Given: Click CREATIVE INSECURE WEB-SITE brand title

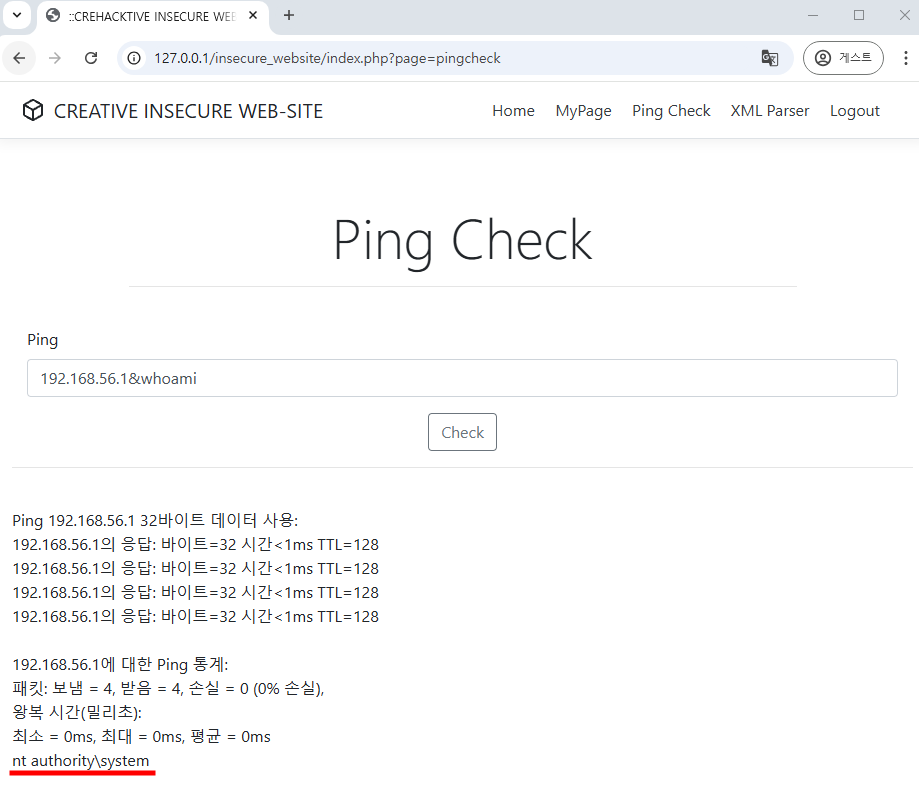Looking at the screenshot, I should click(x=188, y=111).
